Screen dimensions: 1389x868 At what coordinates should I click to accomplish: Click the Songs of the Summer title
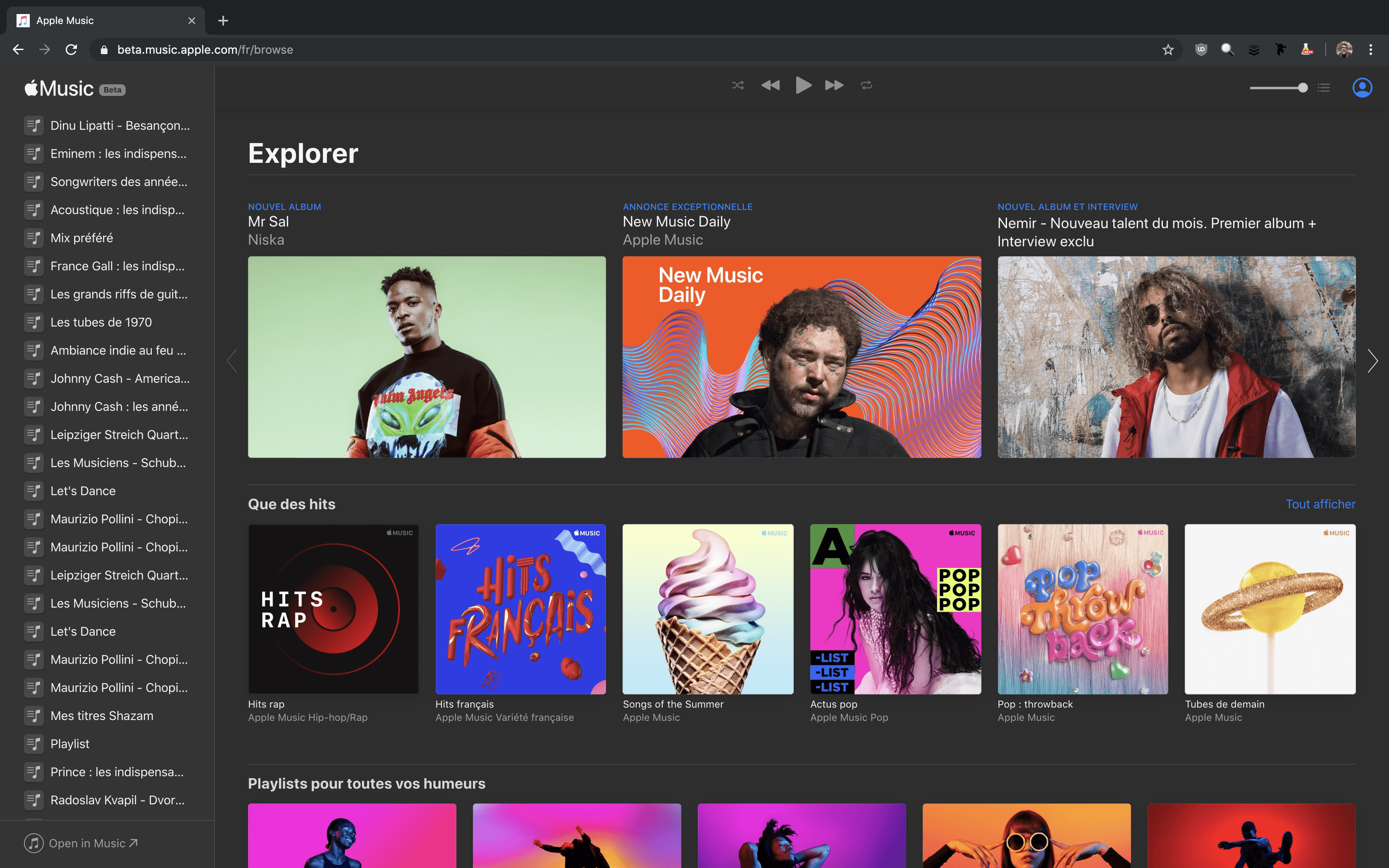[673, 704]
